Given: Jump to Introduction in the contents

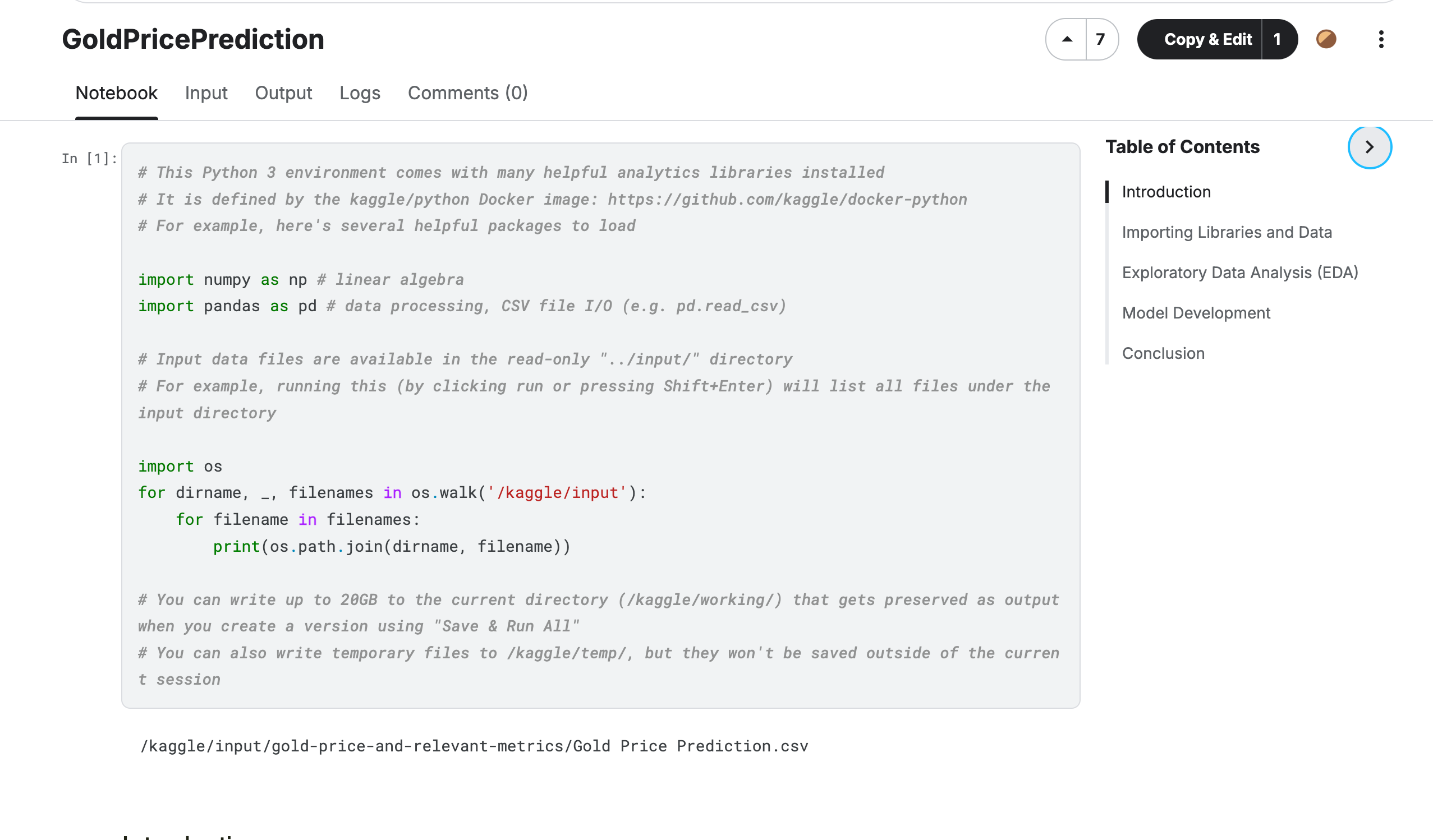Looking at the screenshot, I should (x=1166, y=192).
